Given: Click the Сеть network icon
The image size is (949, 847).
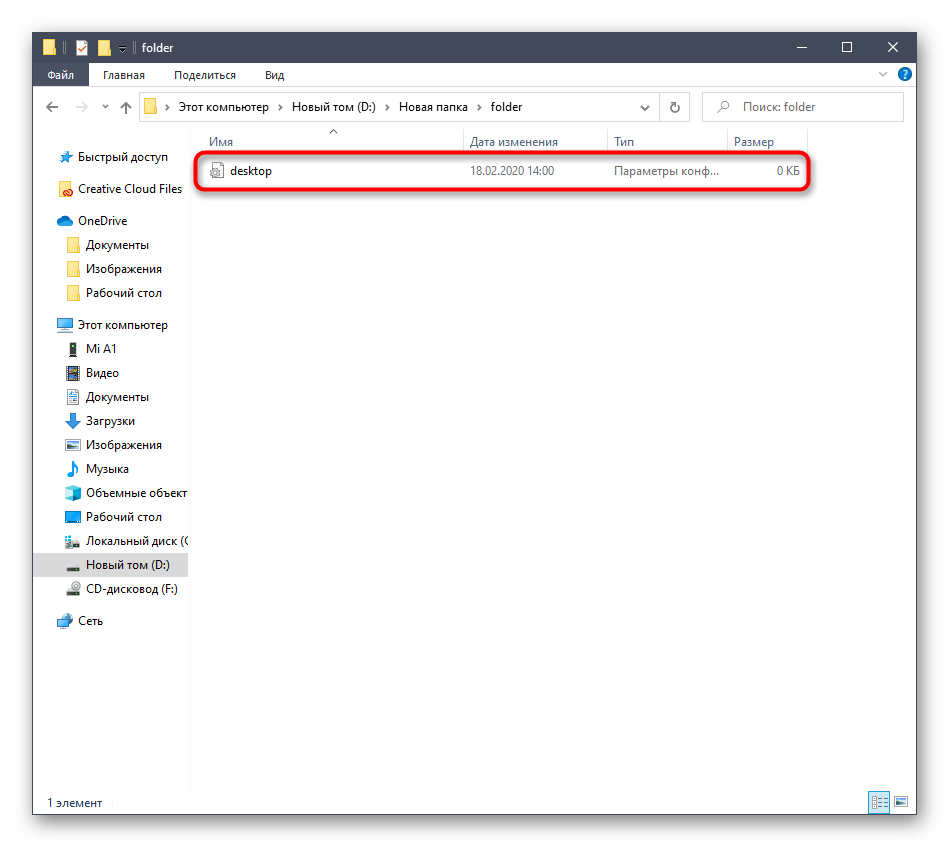Looking at the screenshot, I should (x=65, y=621).
